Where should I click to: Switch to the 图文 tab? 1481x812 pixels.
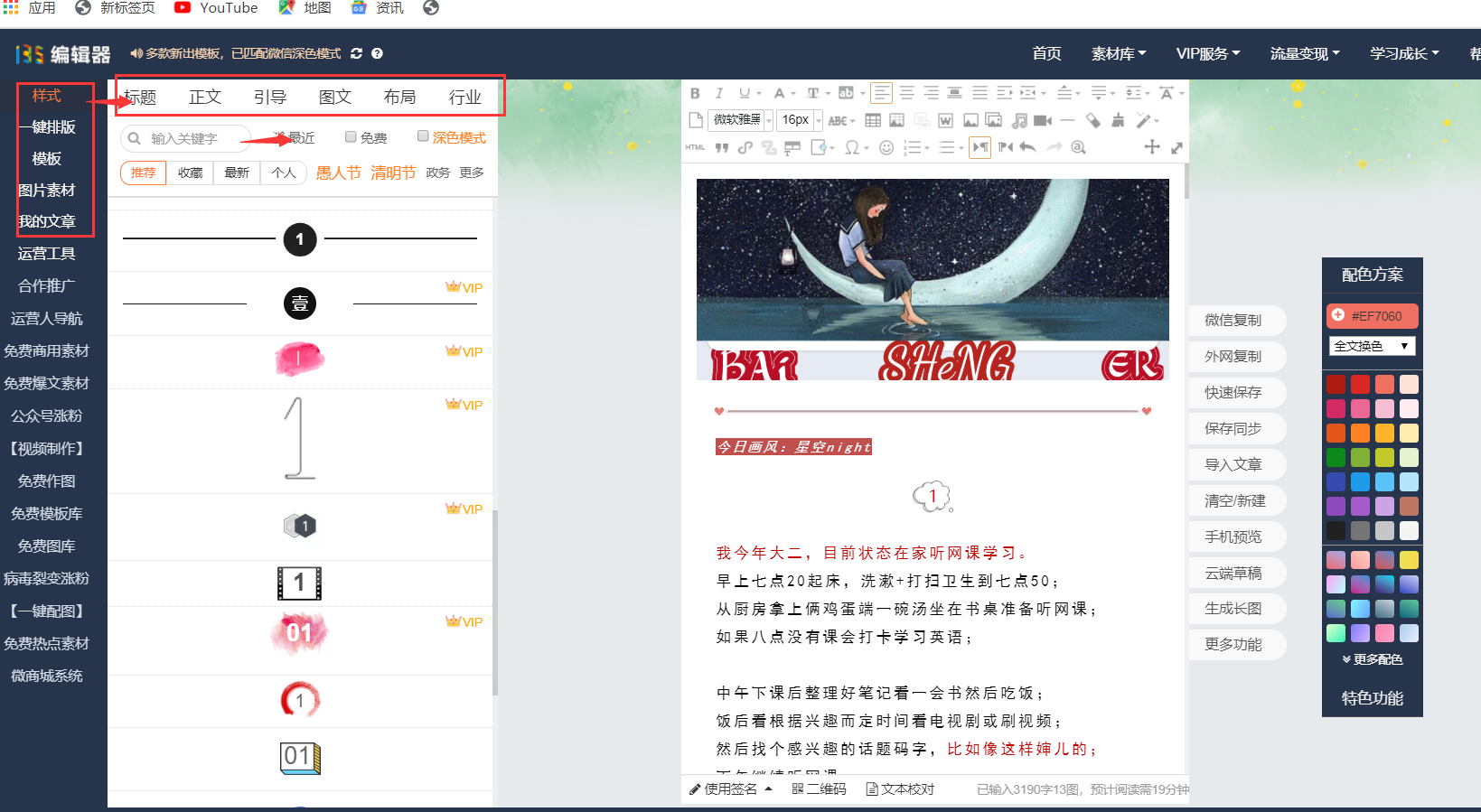tap(335, 97)
